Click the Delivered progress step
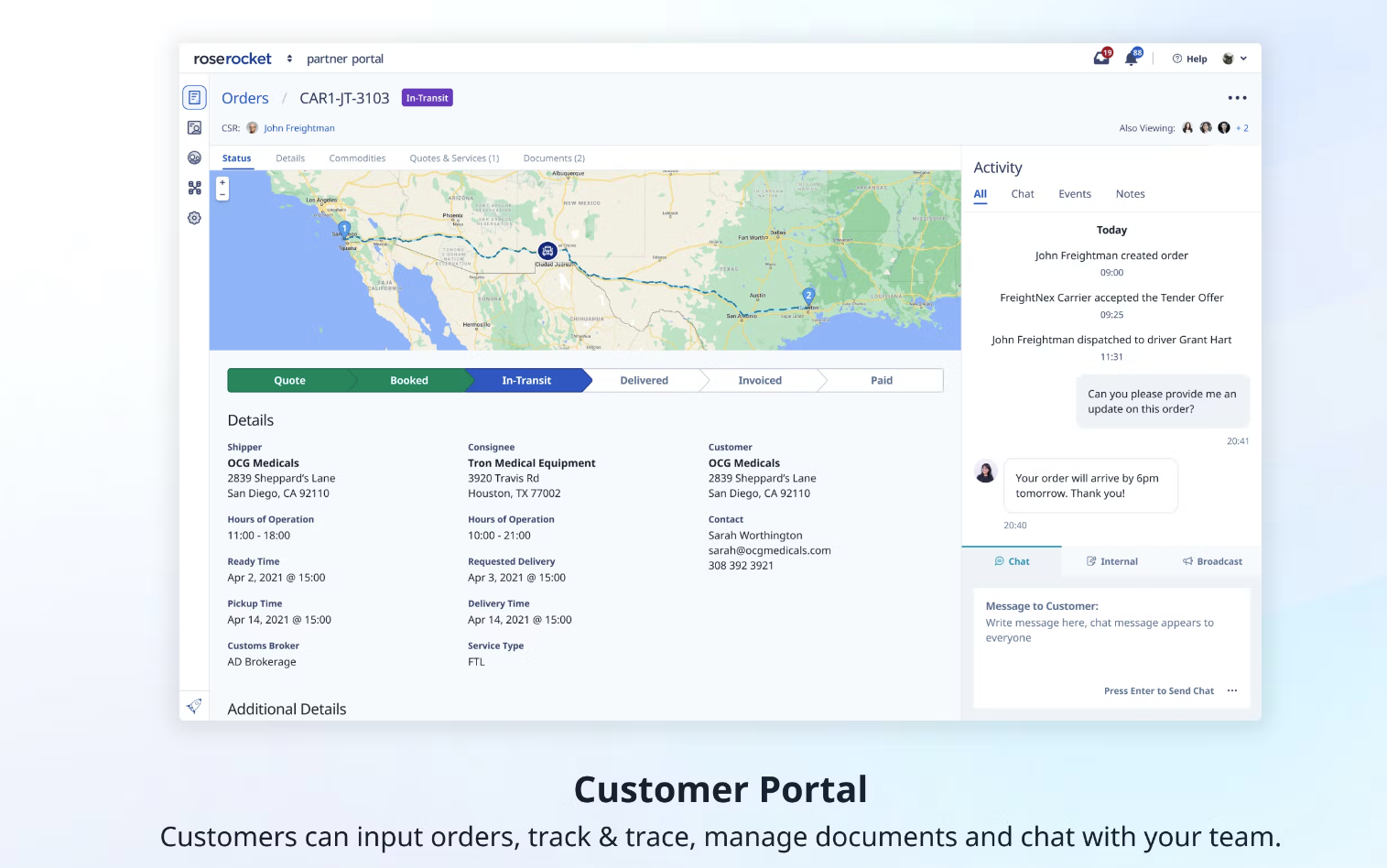 click(645, 381)
